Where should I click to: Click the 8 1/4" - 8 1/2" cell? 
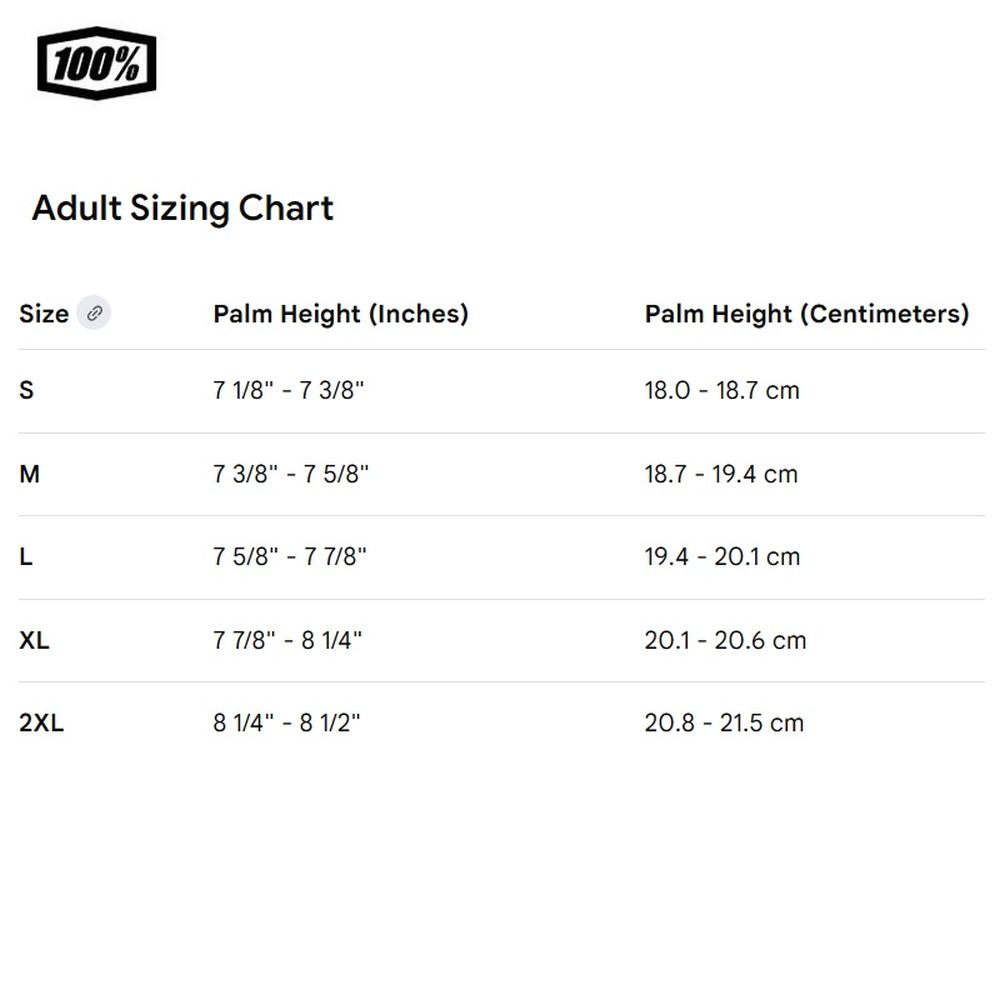pos(286,723)
